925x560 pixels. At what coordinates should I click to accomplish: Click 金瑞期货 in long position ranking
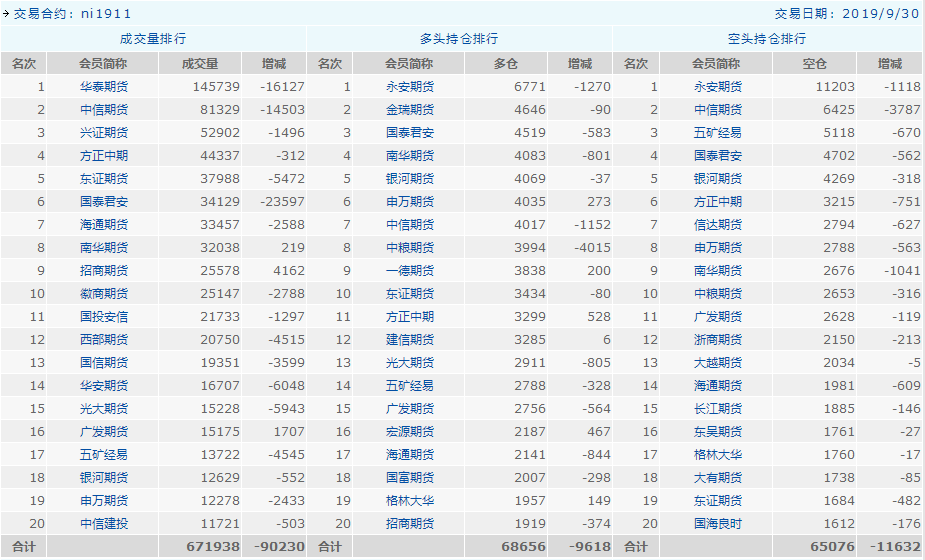409,110
